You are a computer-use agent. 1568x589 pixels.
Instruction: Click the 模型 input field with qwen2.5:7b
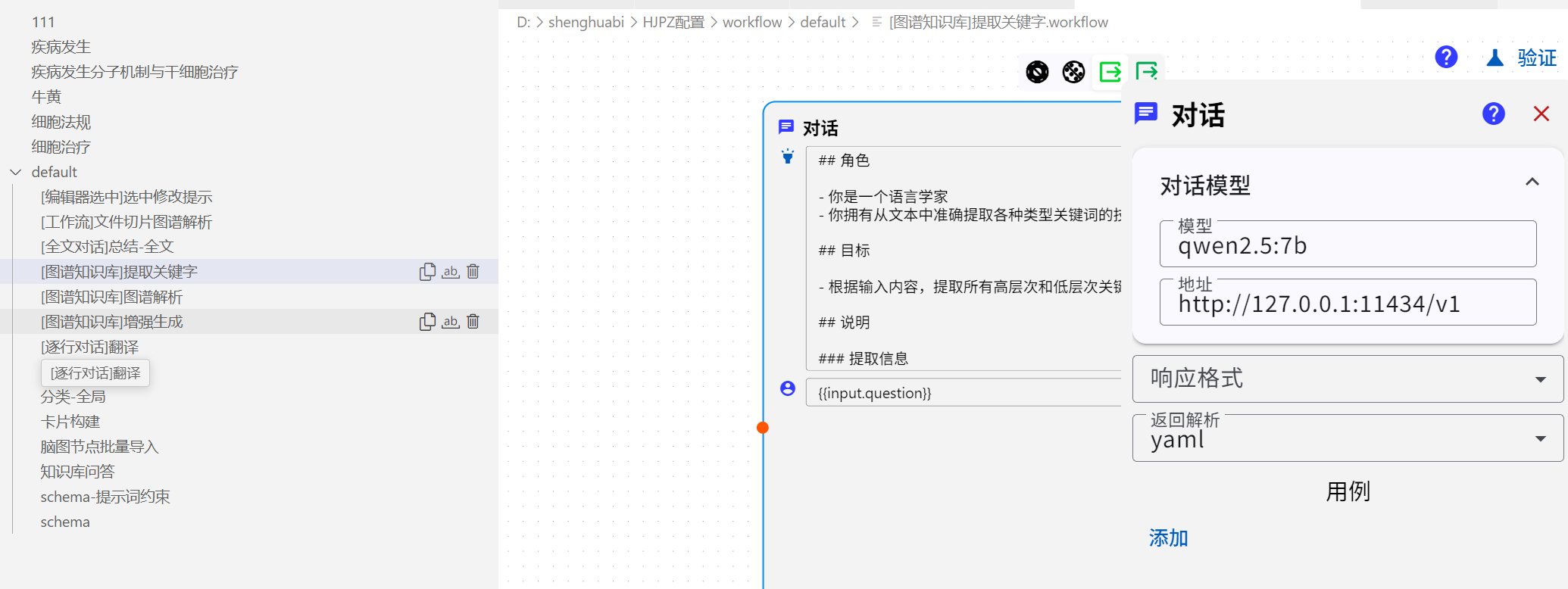(1347, 246)
